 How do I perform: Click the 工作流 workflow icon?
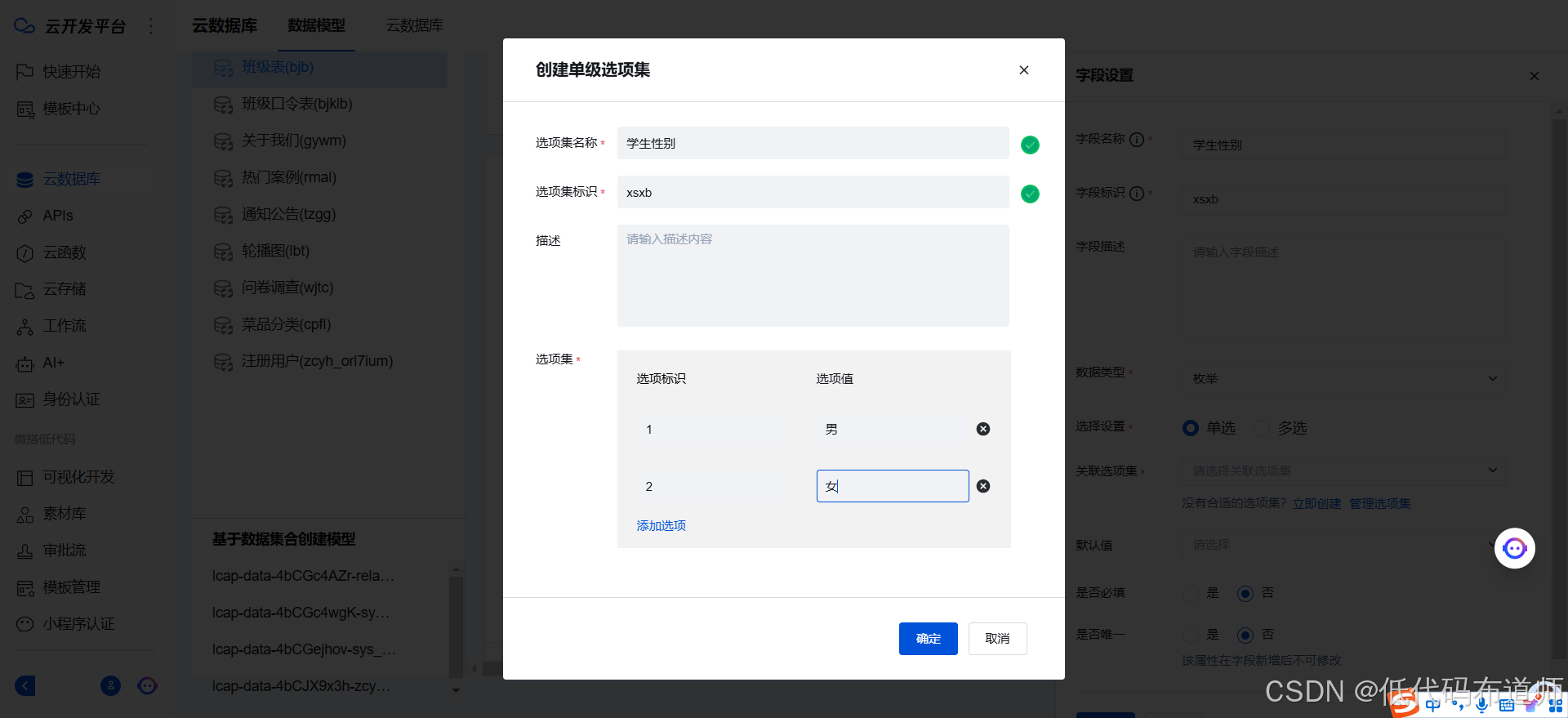tap(25, 326)
